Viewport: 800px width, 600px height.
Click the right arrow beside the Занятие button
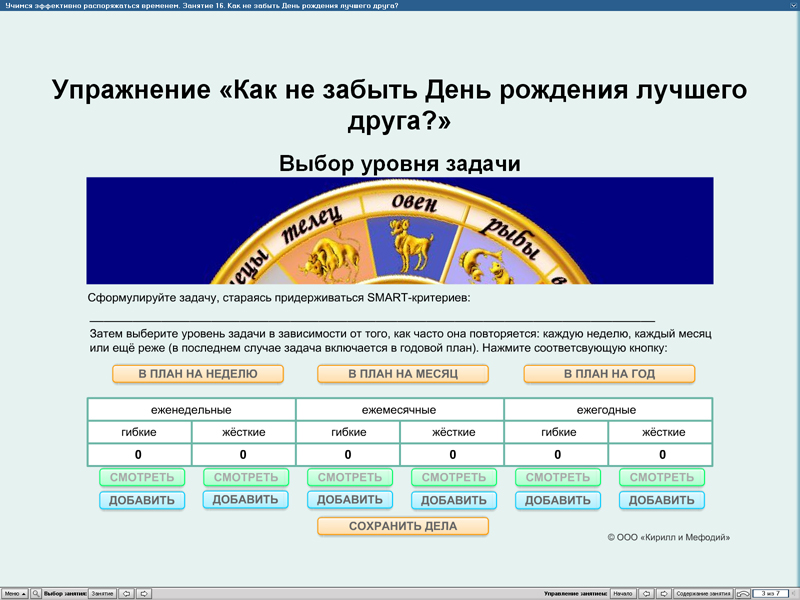pyautogui.click(x=144, y=592)
